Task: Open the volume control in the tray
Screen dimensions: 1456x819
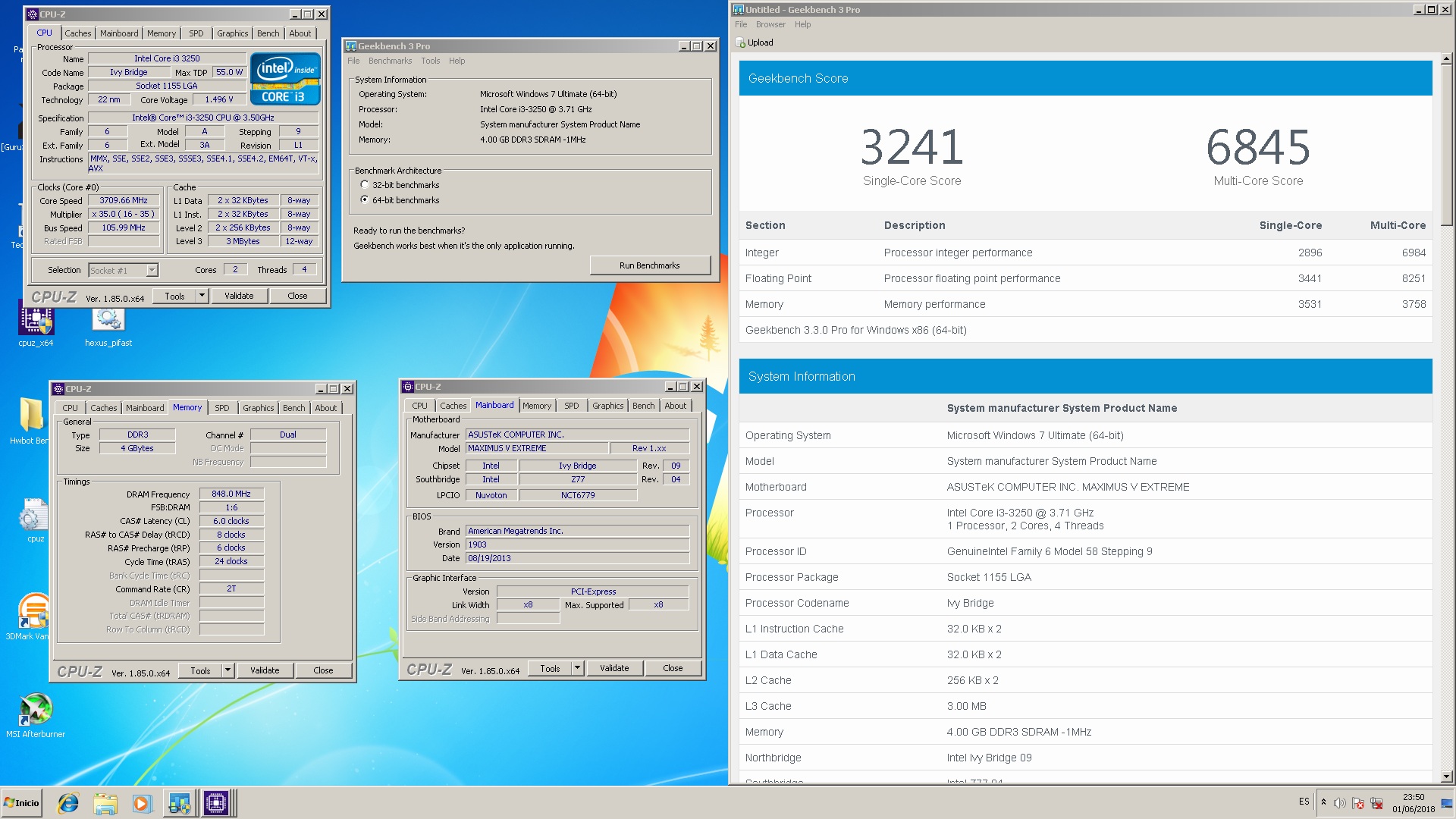Action: tap(1339, 803)
